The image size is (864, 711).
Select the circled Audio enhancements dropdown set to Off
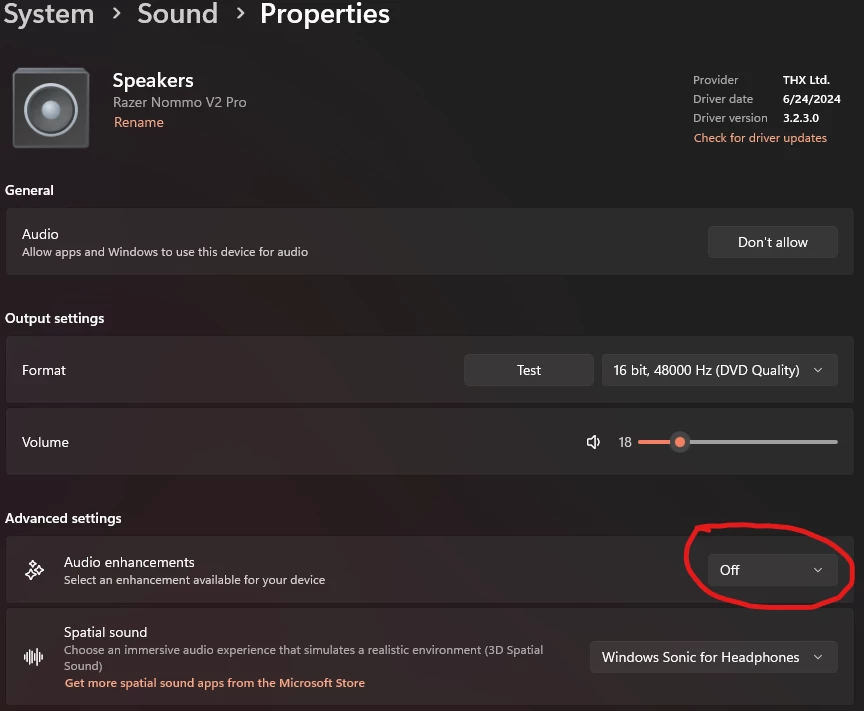click(x=771, y=570)
